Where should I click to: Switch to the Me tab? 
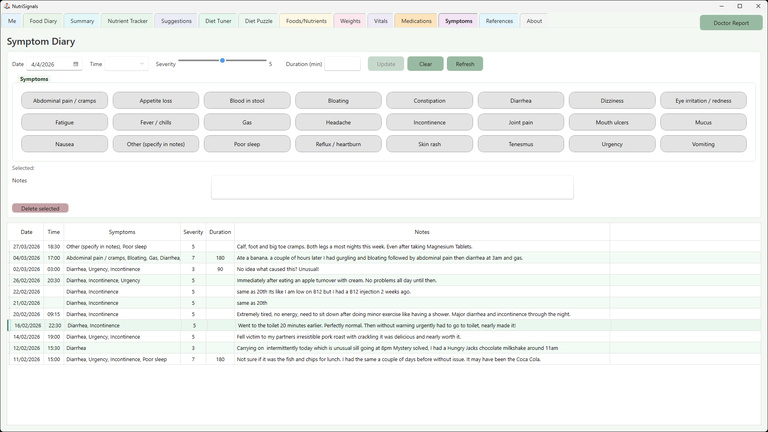(x=12, y=21)
